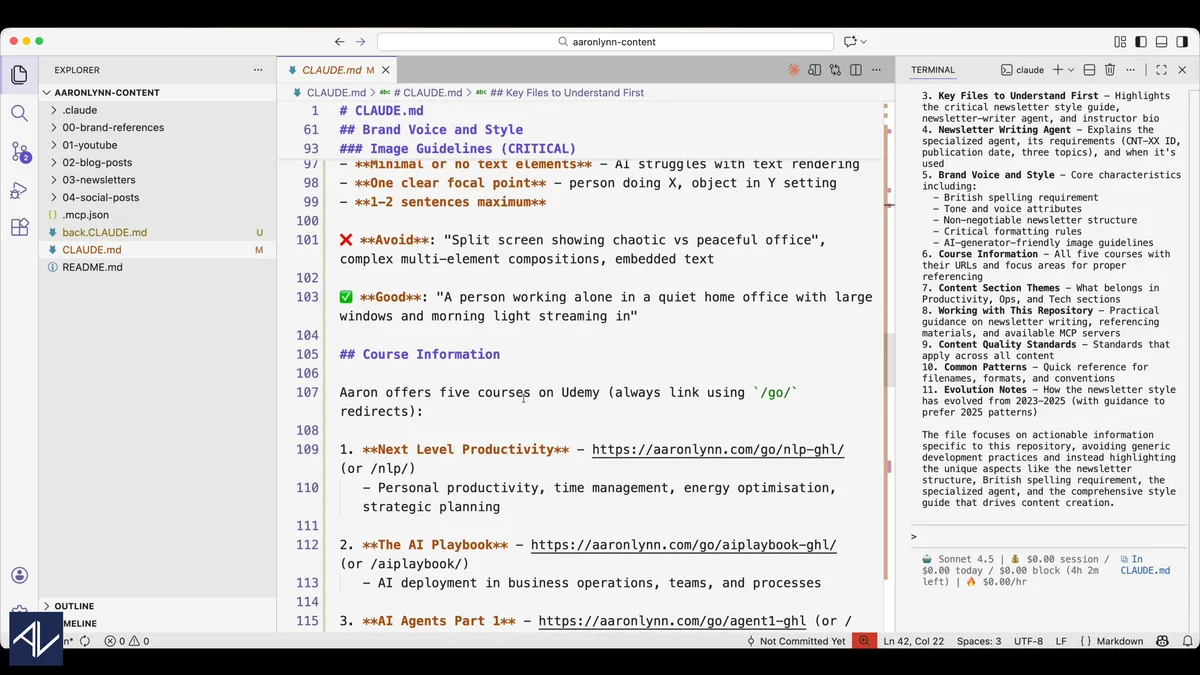Select CLAUDE.md in the file explorer
Screen dimensions: 1200x675
point(157,250)
